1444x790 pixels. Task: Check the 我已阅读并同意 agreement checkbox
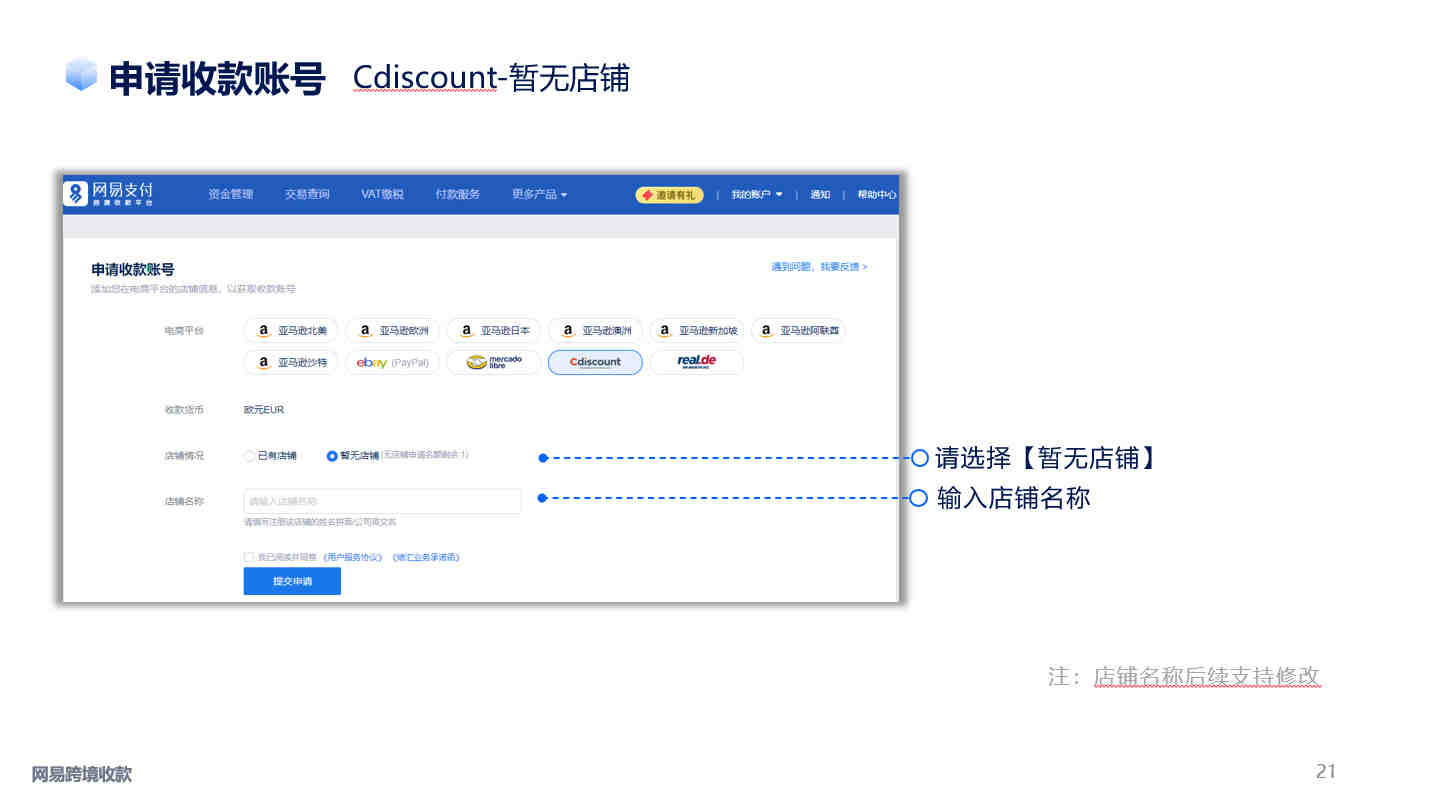[249, 557]
